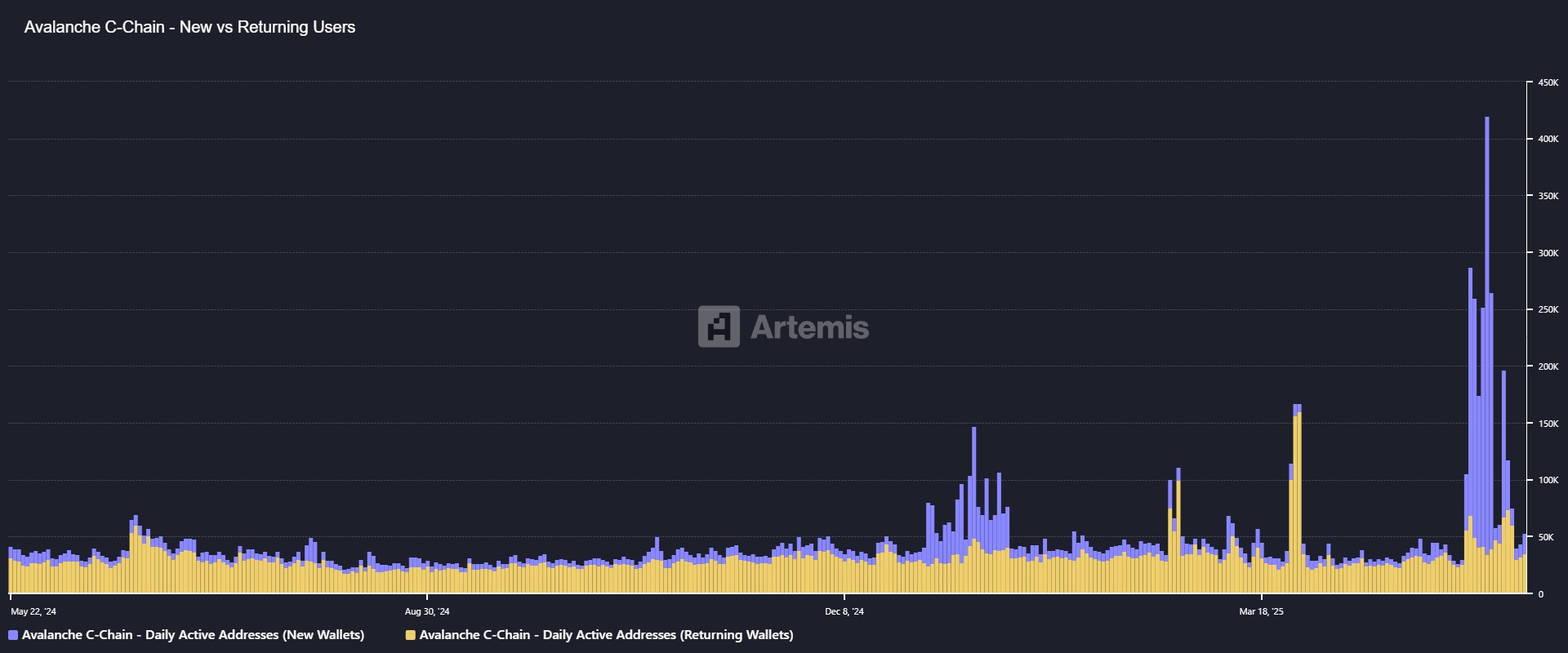The height and width of the screenshot is (653, 1568).
Task: Click the purple spike peaking near 145K
Action: click(974, 482)
